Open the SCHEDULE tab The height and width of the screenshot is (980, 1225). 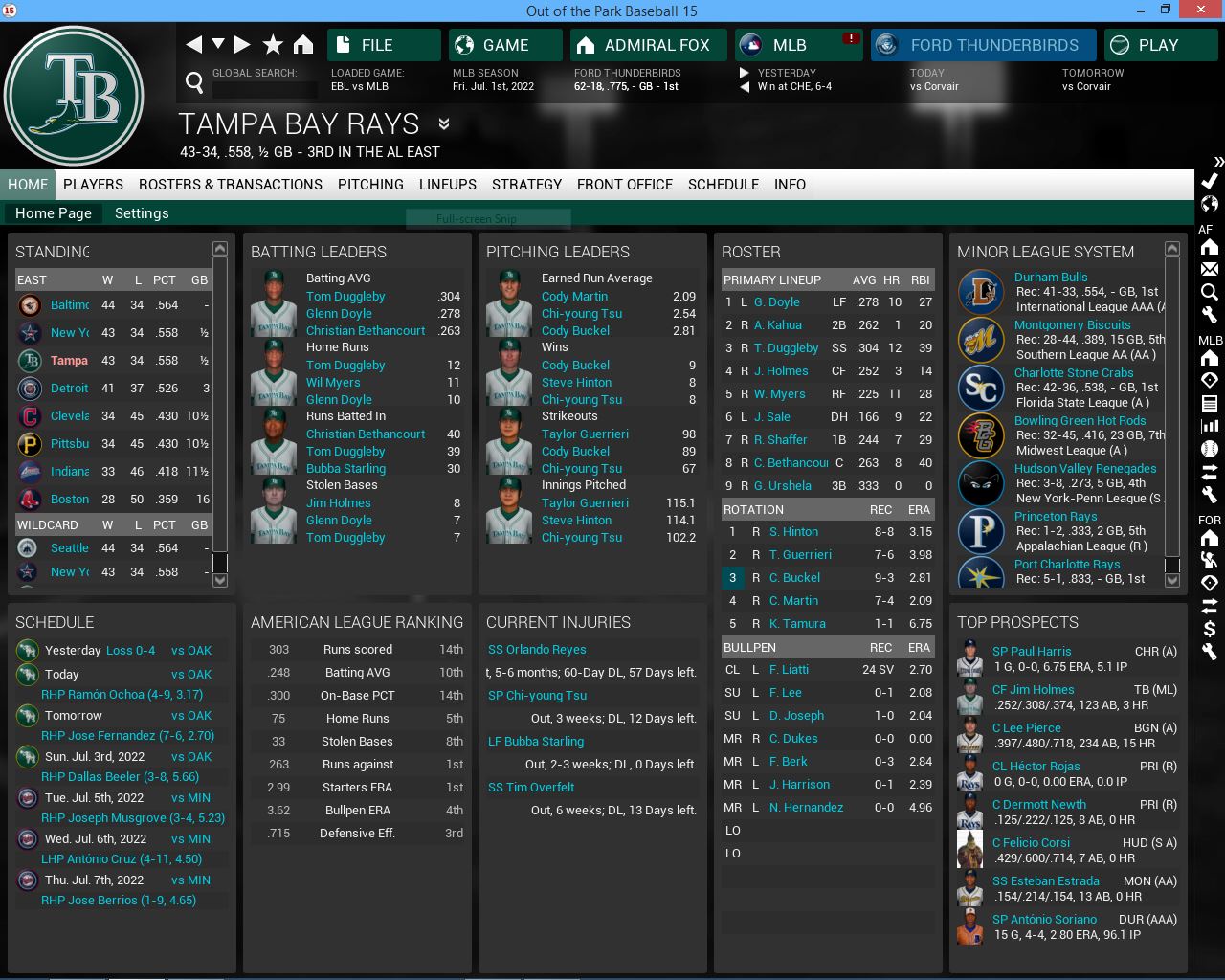(724, 185)
